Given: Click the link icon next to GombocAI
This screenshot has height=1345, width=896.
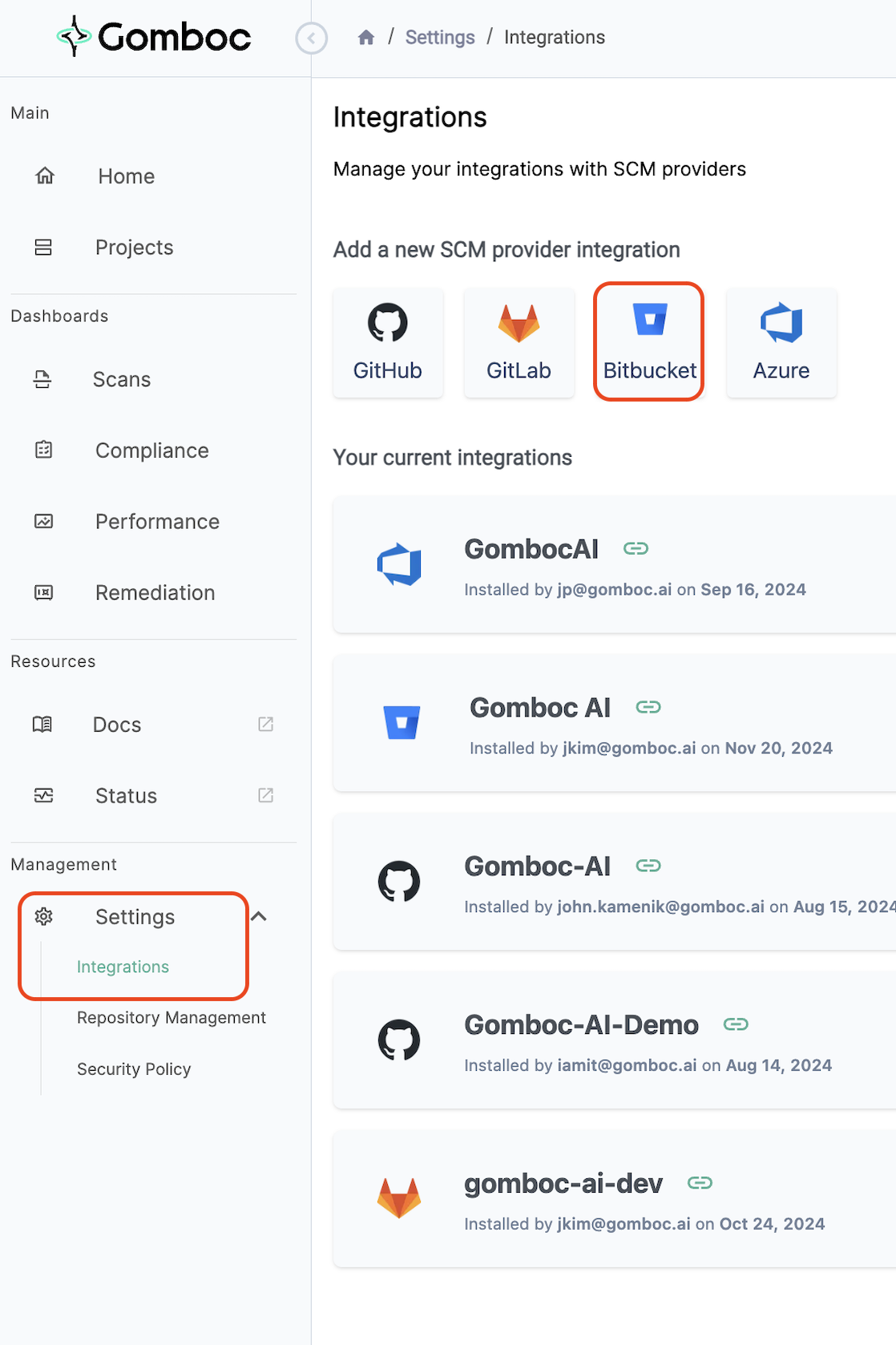Looking at the screenshot, I should (636, 548).
